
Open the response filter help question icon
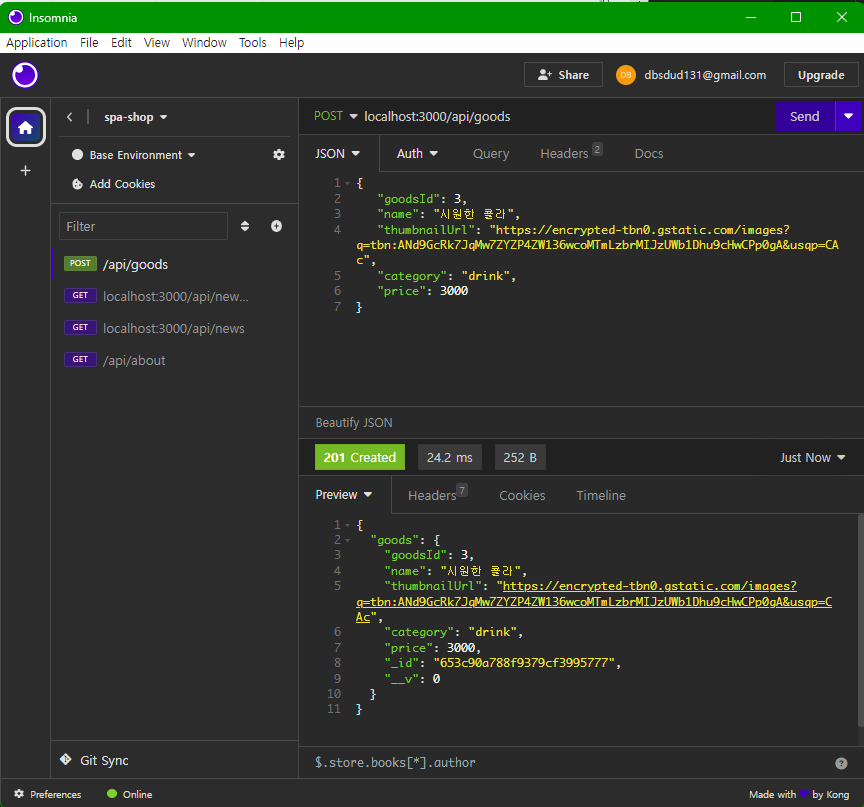[841, 763]
